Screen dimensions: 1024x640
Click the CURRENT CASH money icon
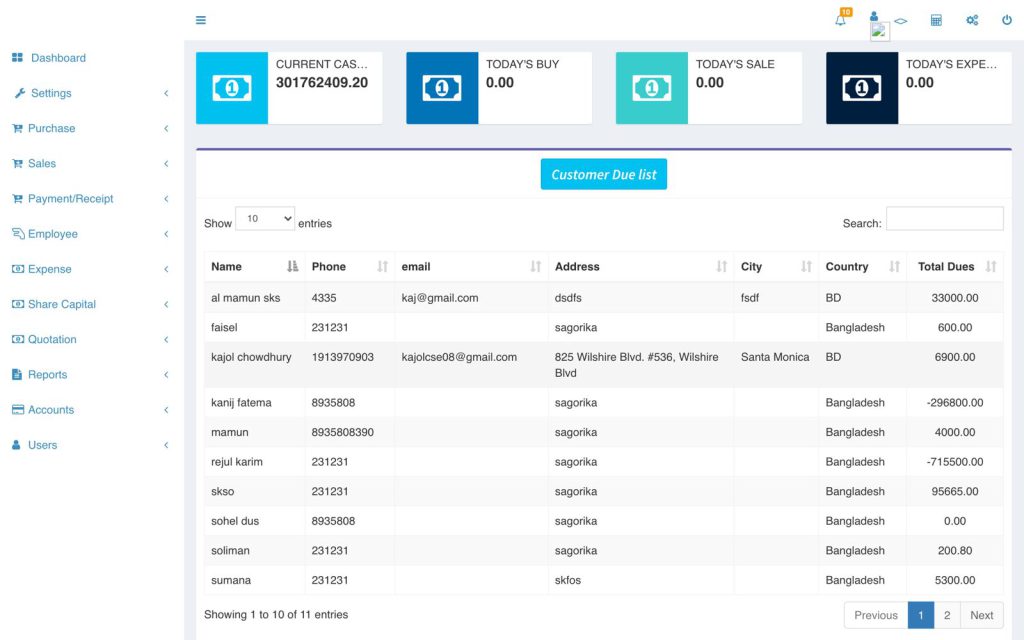[231, 87]
